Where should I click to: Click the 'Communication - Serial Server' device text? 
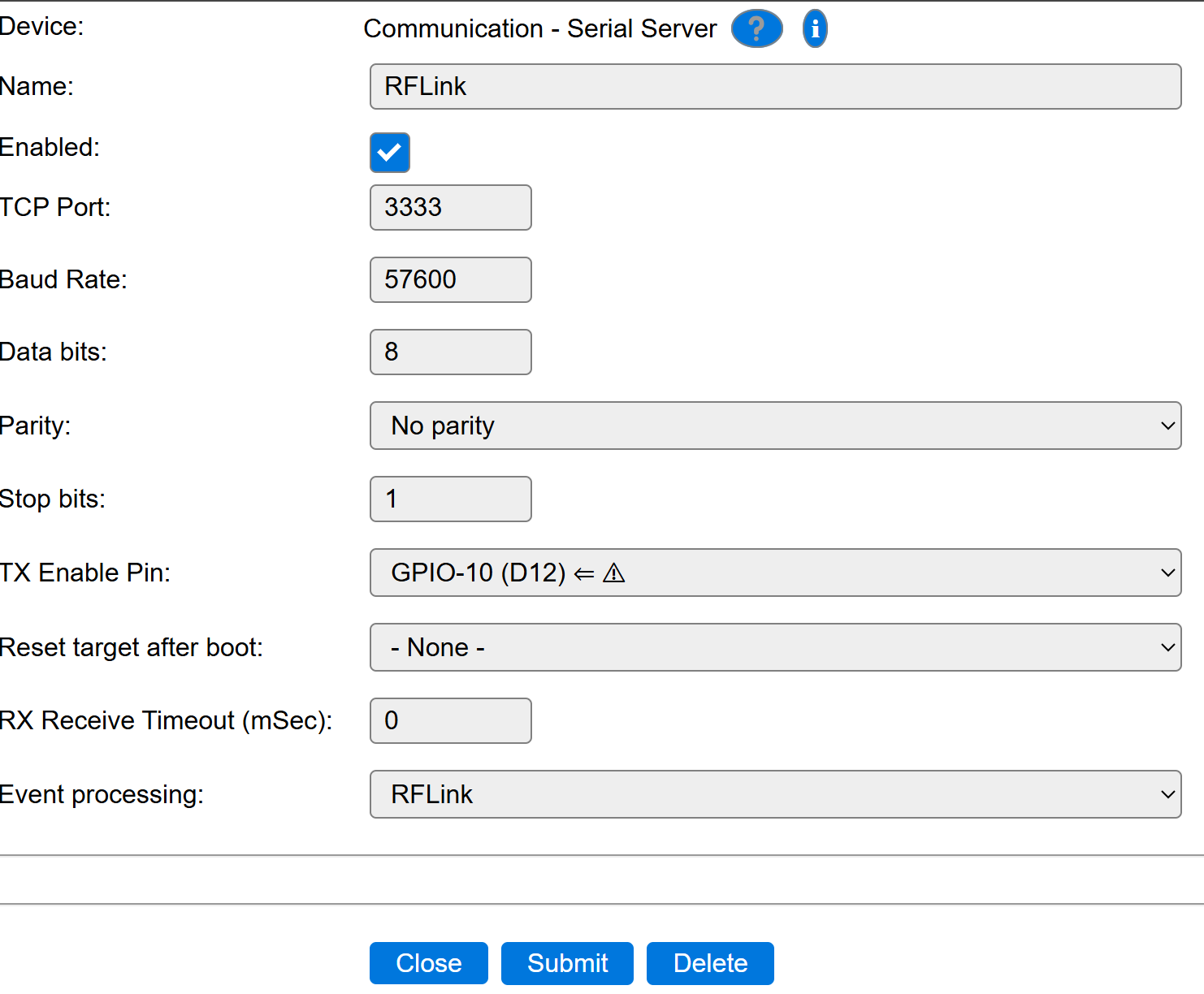[x=539, y=29]
